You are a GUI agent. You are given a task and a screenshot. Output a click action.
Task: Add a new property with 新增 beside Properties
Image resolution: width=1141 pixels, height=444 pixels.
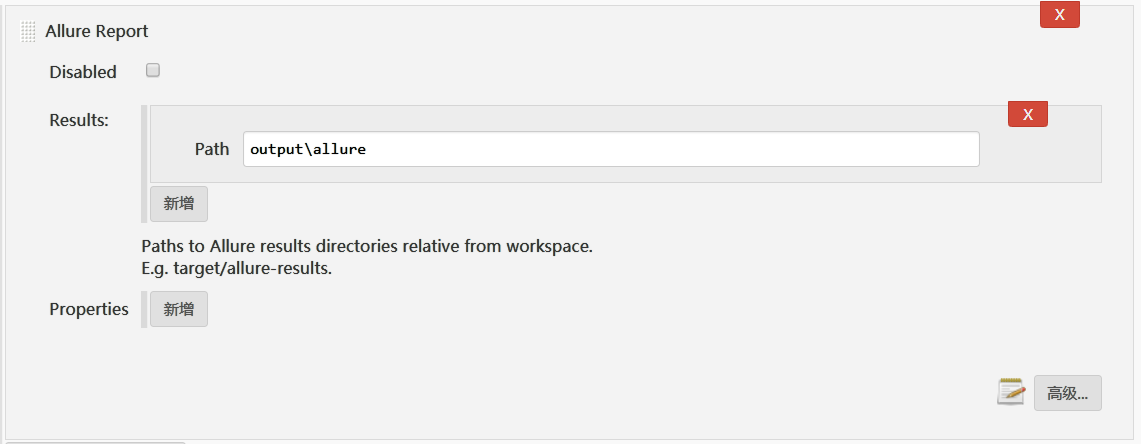click(179, 309)
